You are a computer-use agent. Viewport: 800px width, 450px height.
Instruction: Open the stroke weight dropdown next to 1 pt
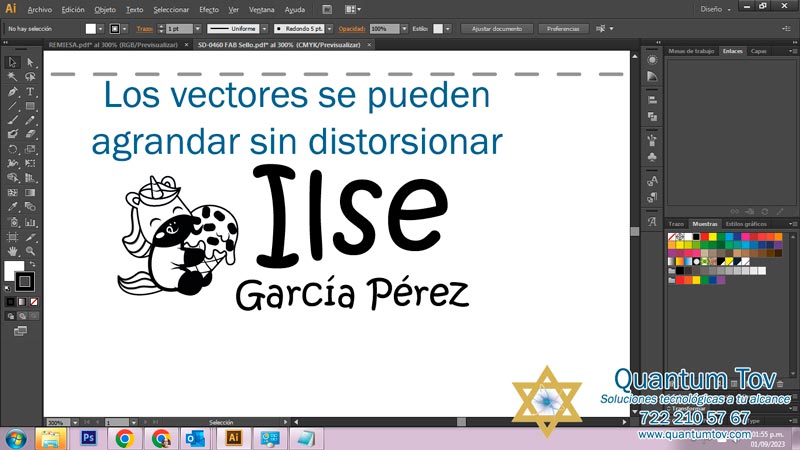tap(197, 29)
